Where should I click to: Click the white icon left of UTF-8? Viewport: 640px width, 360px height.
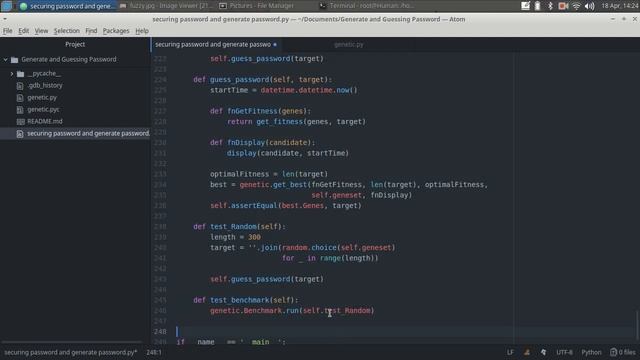tap(543, 352)
